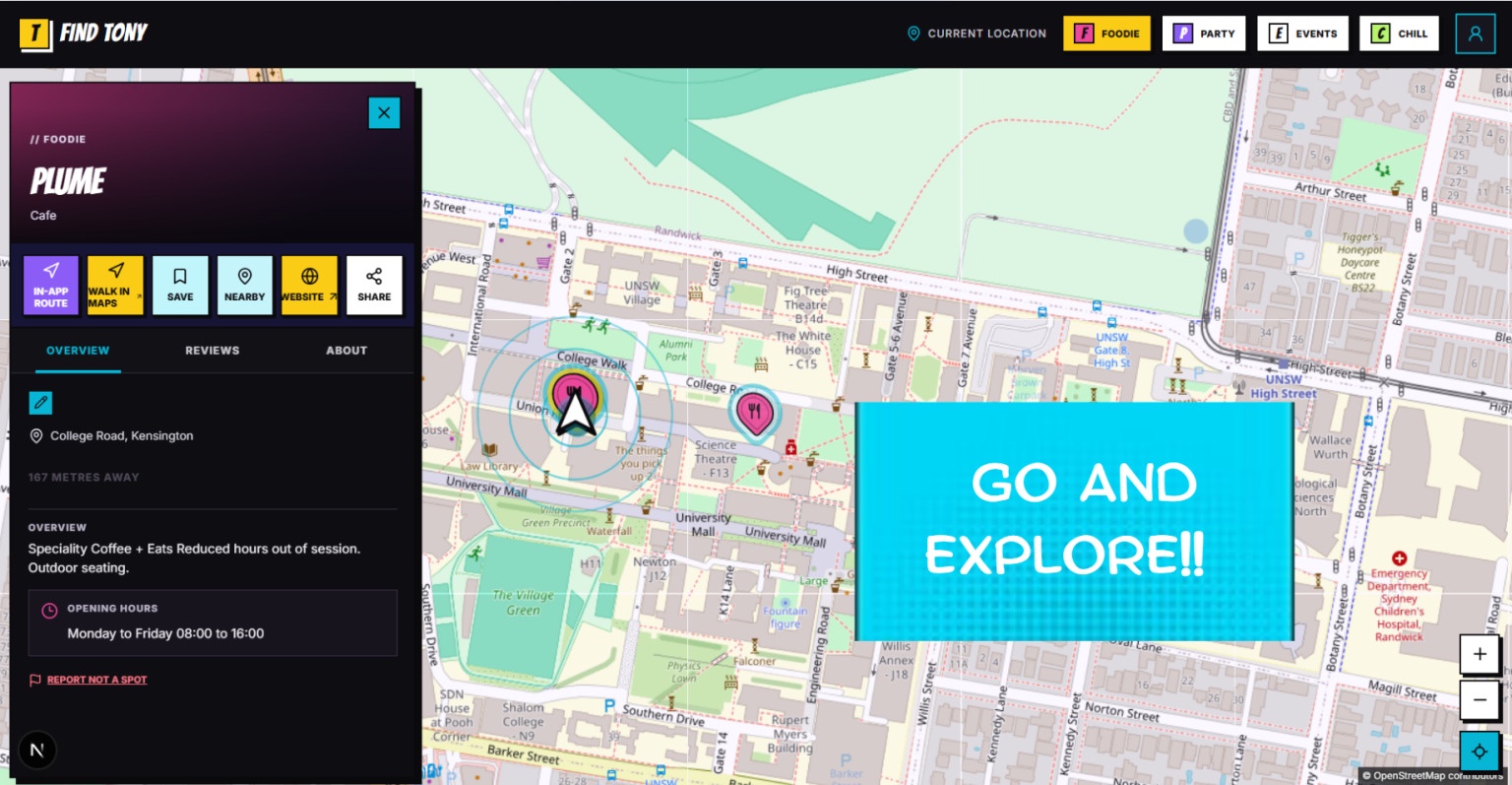Close the Plume details panel
1512x785 pixels.
384,112
